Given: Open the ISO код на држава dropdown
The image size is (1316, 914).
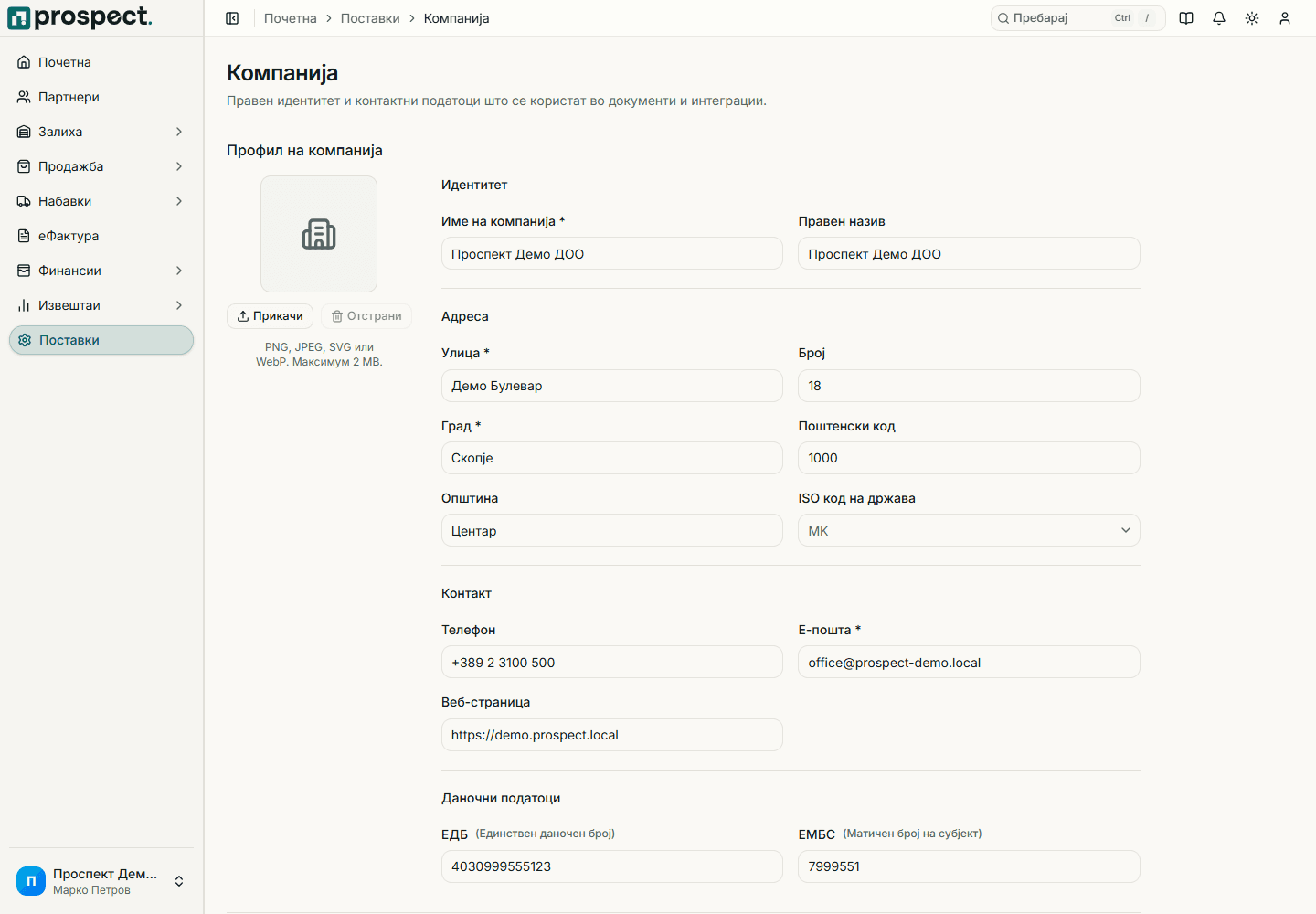Looking at the screenshot, I should point(969,530).
